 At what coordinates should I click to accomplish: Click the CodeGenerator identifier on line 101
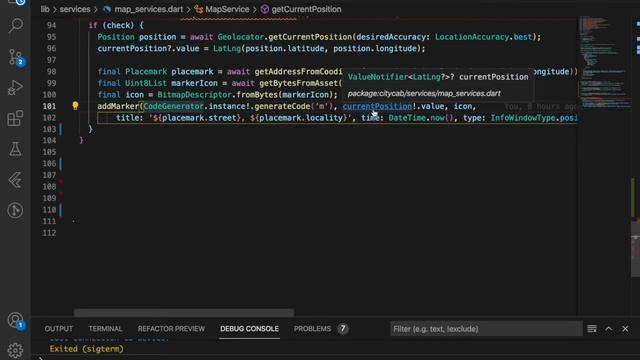[x=173, y=106]
